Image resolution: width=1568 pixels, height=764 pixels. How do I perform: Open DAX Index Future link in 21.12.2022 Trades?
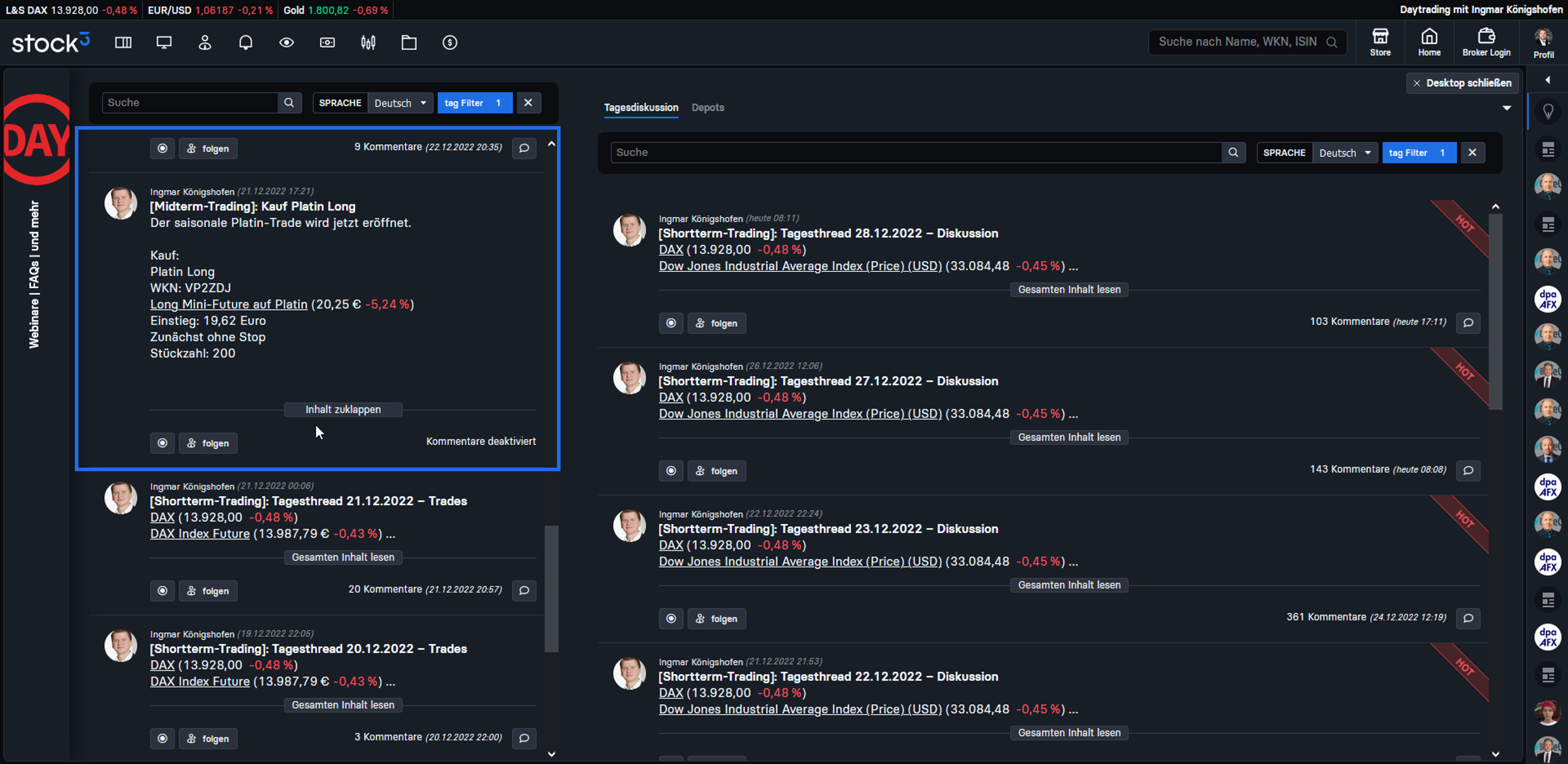click(x=200, y=534)
